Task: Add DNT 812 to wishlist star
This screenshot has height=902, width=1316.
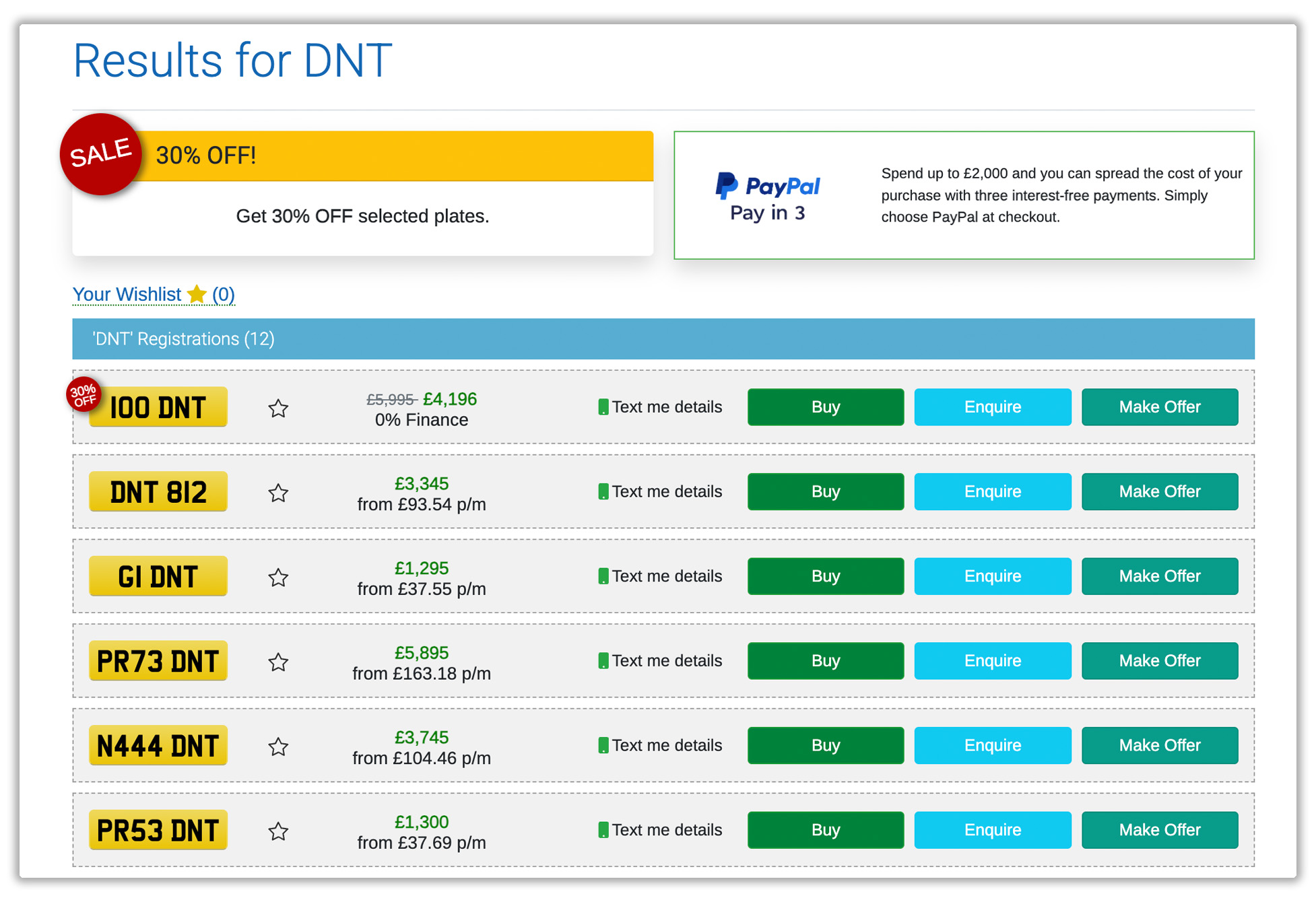Action: click(278, 493)
